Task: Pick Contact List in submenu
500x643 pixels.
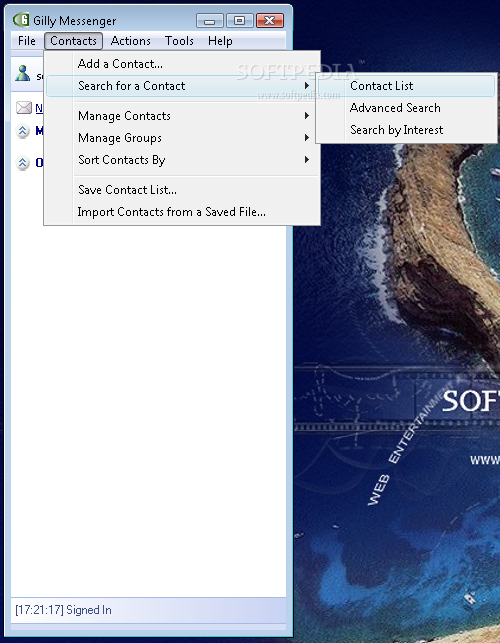Action: tap(406, 86)
